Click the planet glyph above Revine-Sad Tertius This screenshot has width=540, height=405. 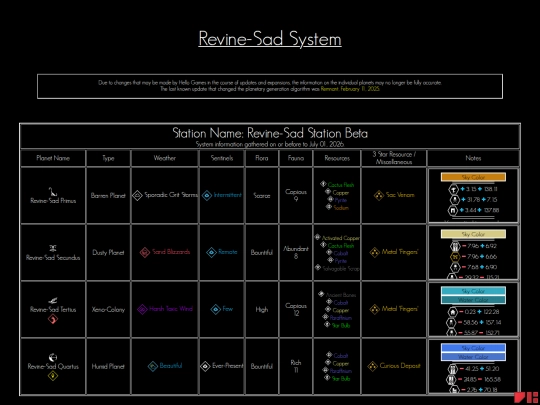pos(53,301)
